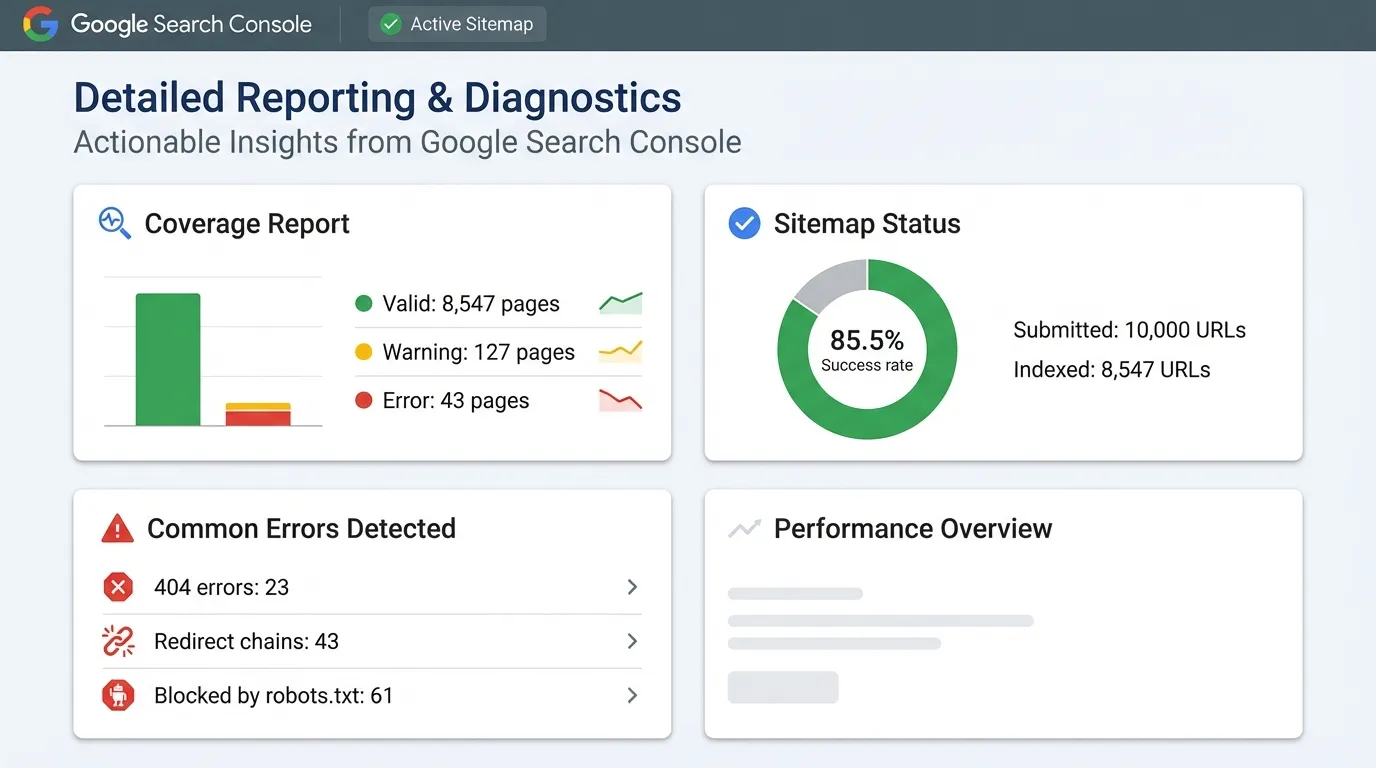This screenshot has height=768, width=1376.
Task: Click the Sitemap Status blue checkmark icon
Action: (743, 223)
